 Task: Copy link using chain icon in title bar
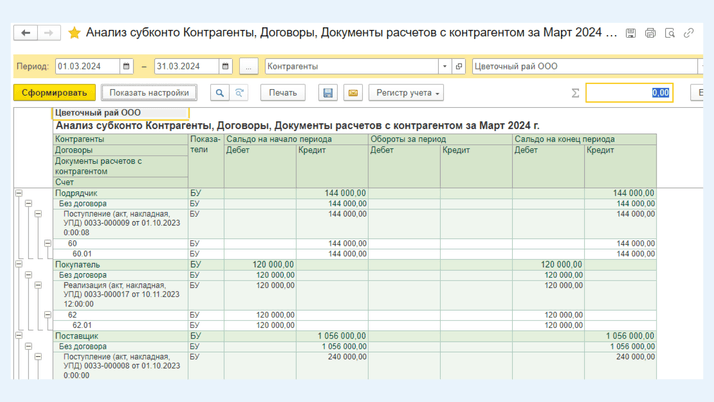coord(689,33)
